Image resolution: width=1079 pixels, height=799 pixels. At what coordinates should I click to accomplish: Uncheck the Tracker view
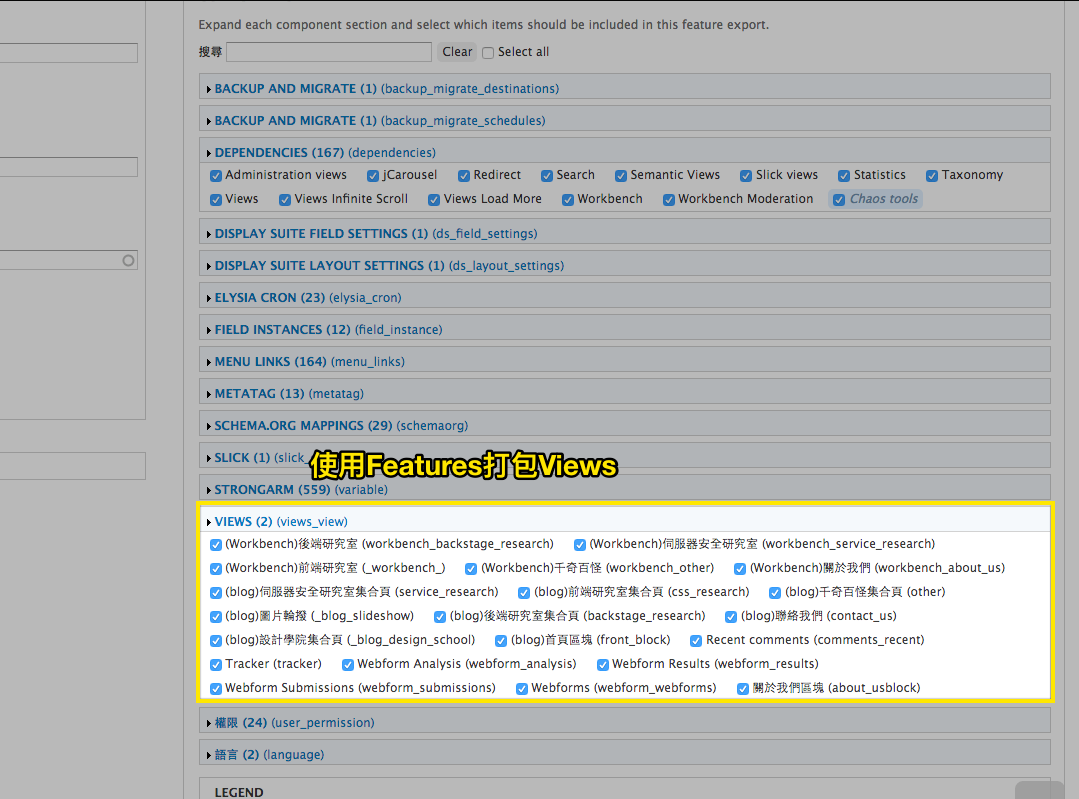216,665
